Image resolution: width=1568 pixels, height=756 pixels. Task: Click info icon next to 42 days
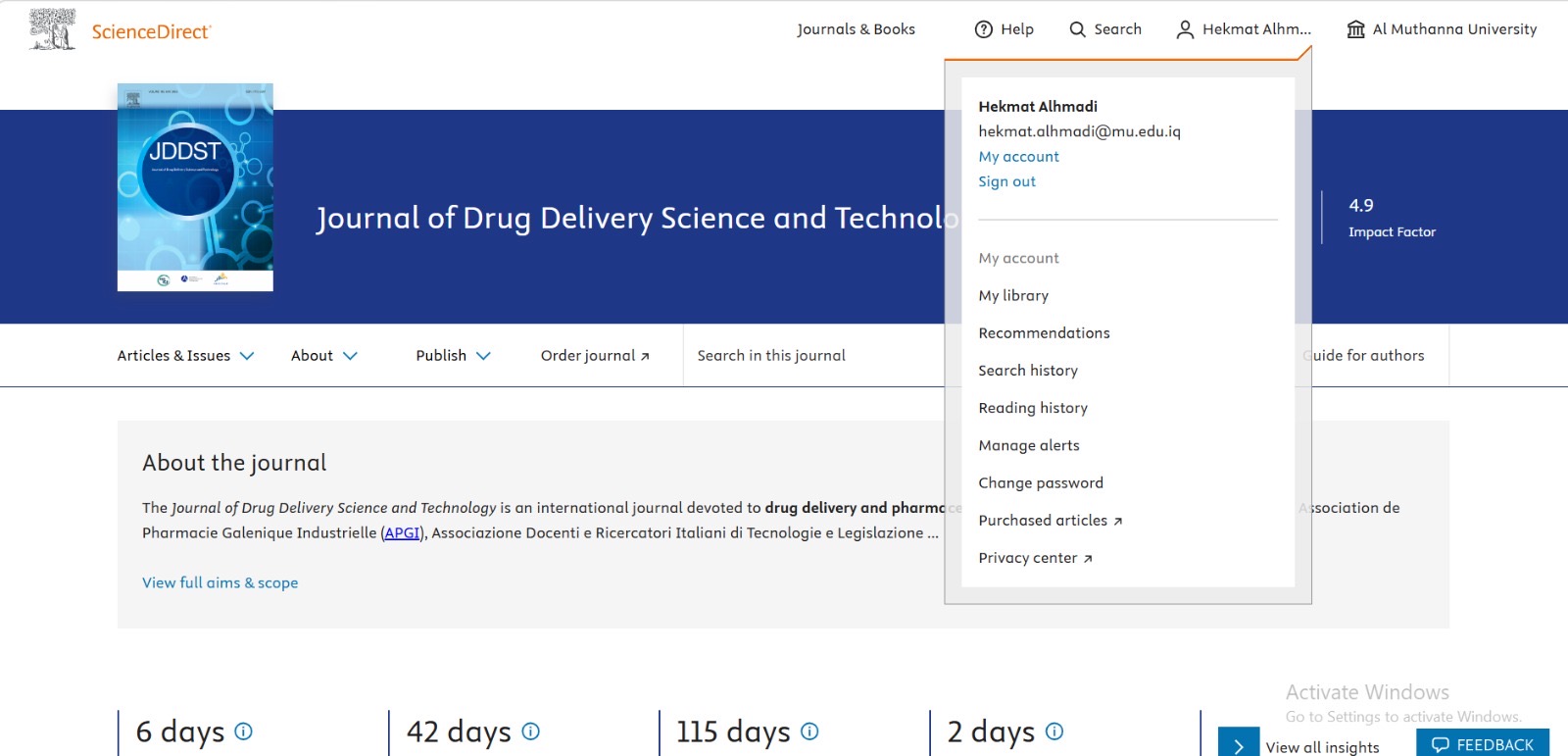pos(530,731)
